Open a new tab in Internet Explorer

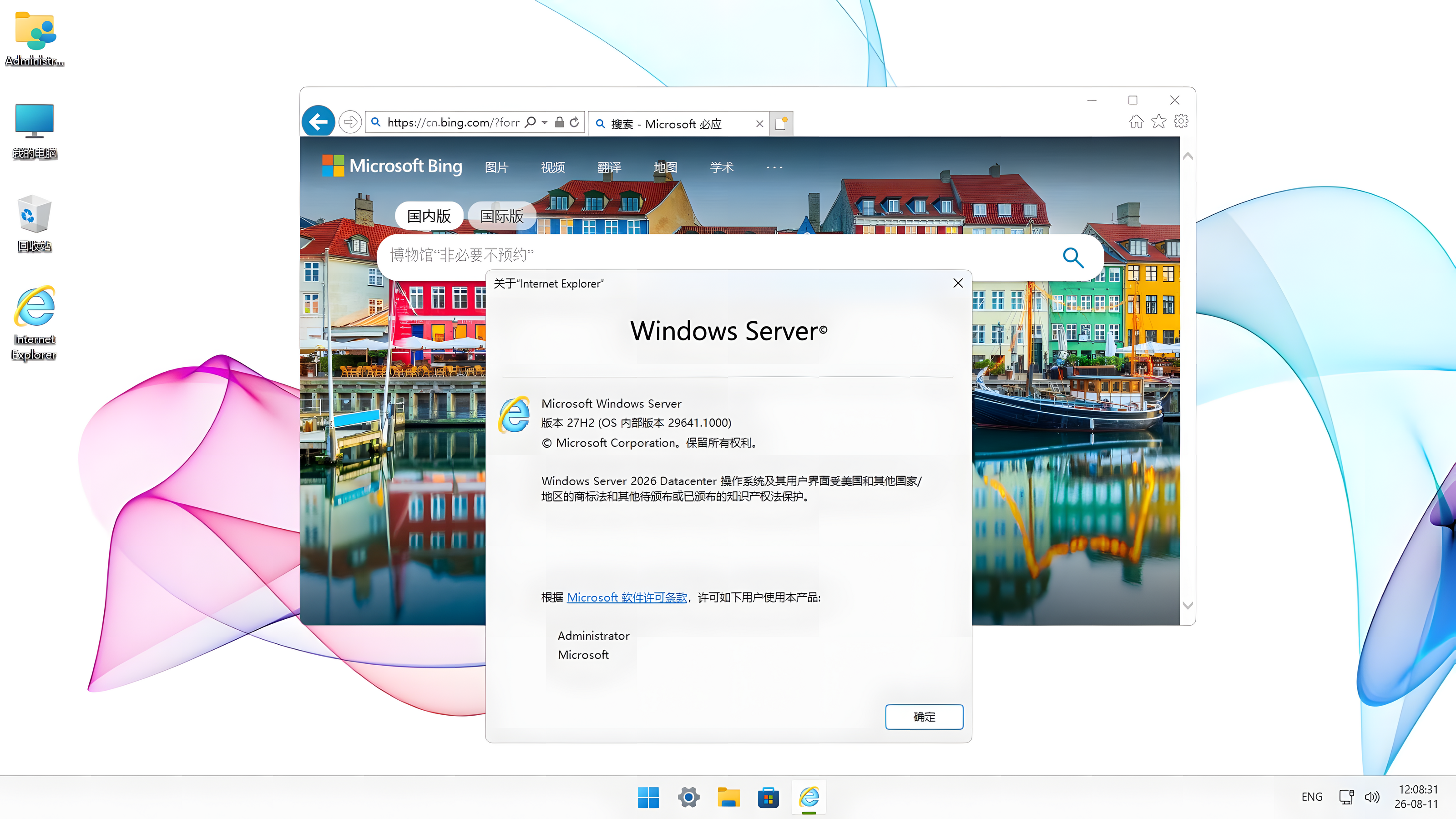[781, 123]
